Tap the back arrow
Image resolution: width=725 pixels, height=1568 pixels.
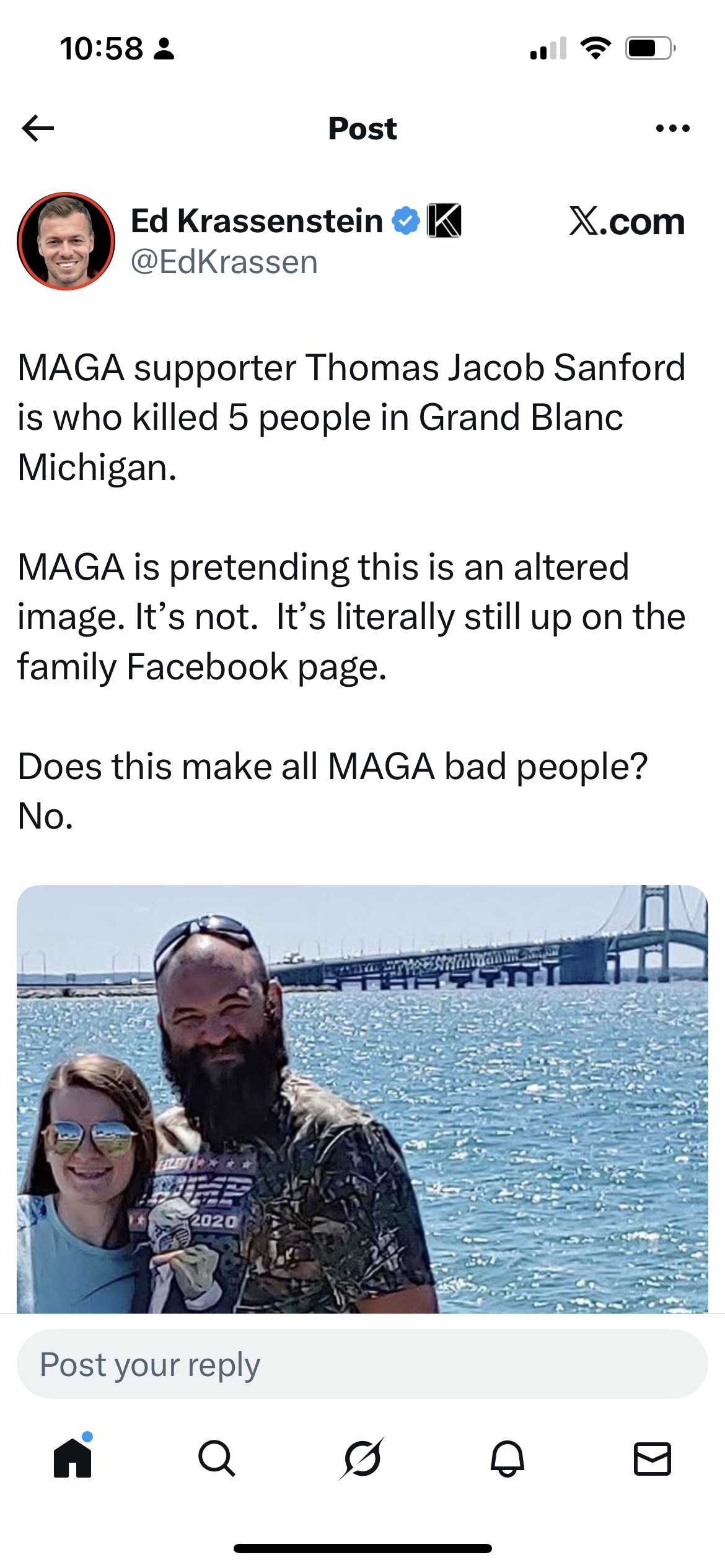click(x=38, y=128)
